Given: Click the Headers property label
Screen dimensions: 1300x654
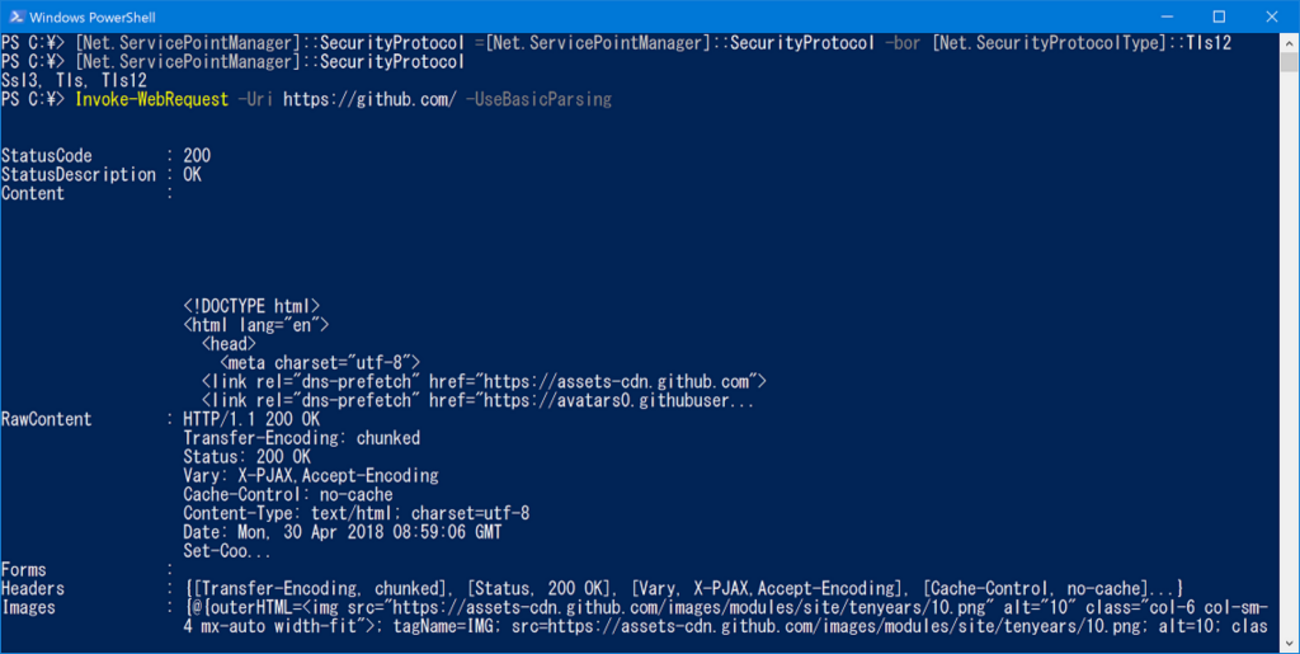Looking at the screenshot, I should [32, 589].
